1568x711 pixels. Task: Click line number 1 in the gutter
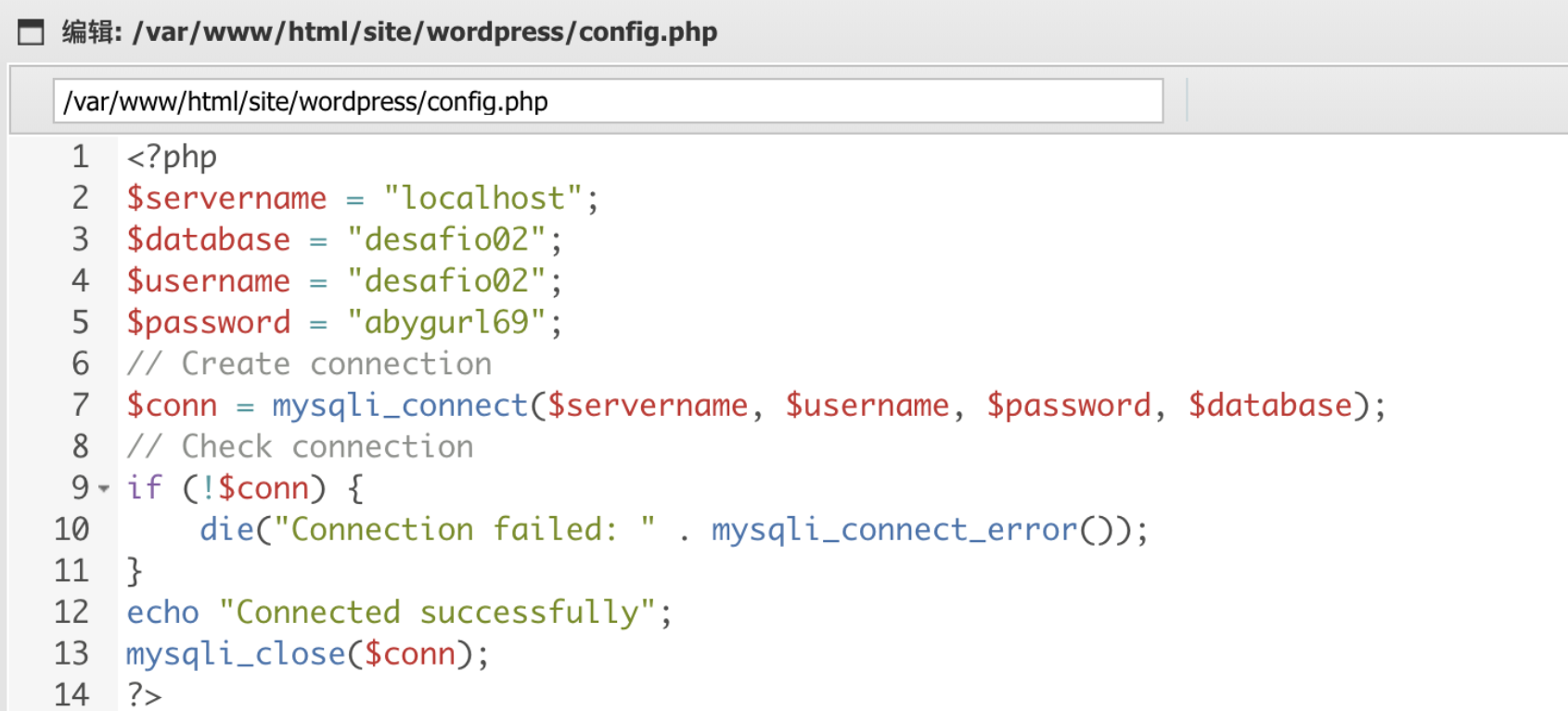click(81, 157)
